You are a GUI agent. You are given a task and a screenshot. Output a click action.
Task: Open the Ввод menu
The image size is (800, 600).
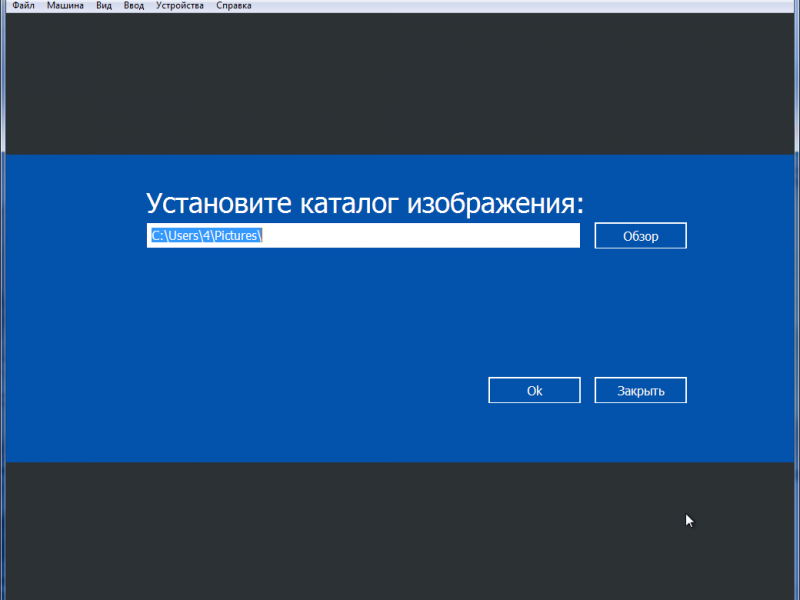pos(134,6)
